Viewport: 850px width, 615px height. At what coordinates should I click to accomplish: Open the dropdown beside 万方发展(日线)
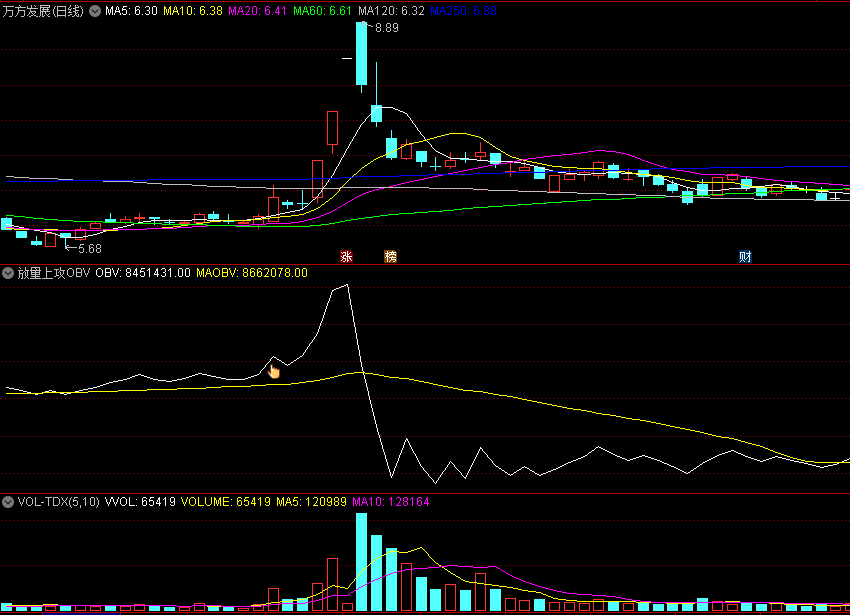click(95, 11)
